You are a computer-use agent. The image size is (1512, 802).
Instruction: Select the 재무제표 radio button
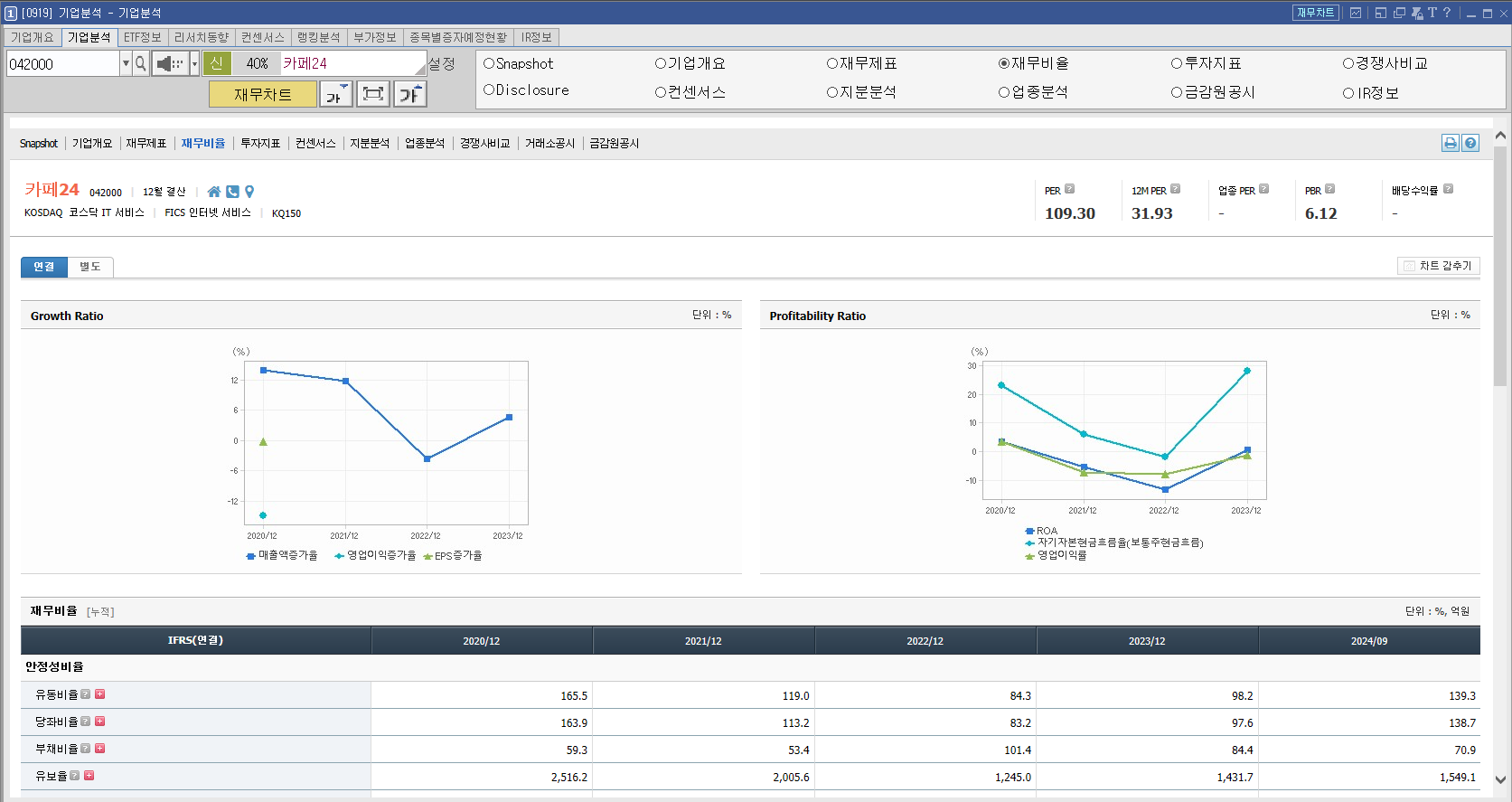pos(832,63)
